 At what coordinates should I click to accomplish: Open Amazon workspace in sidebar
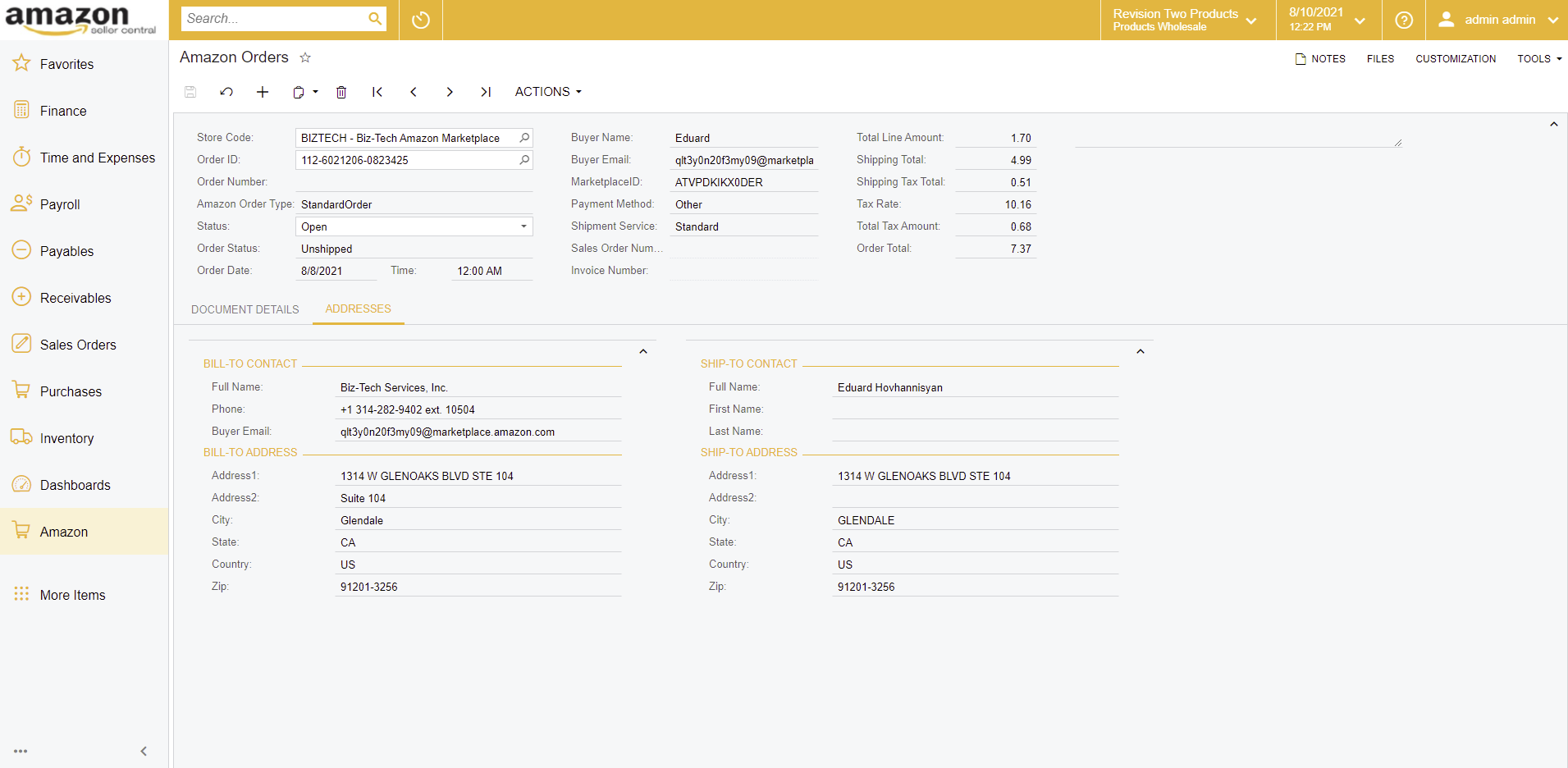tap(84, 532)
